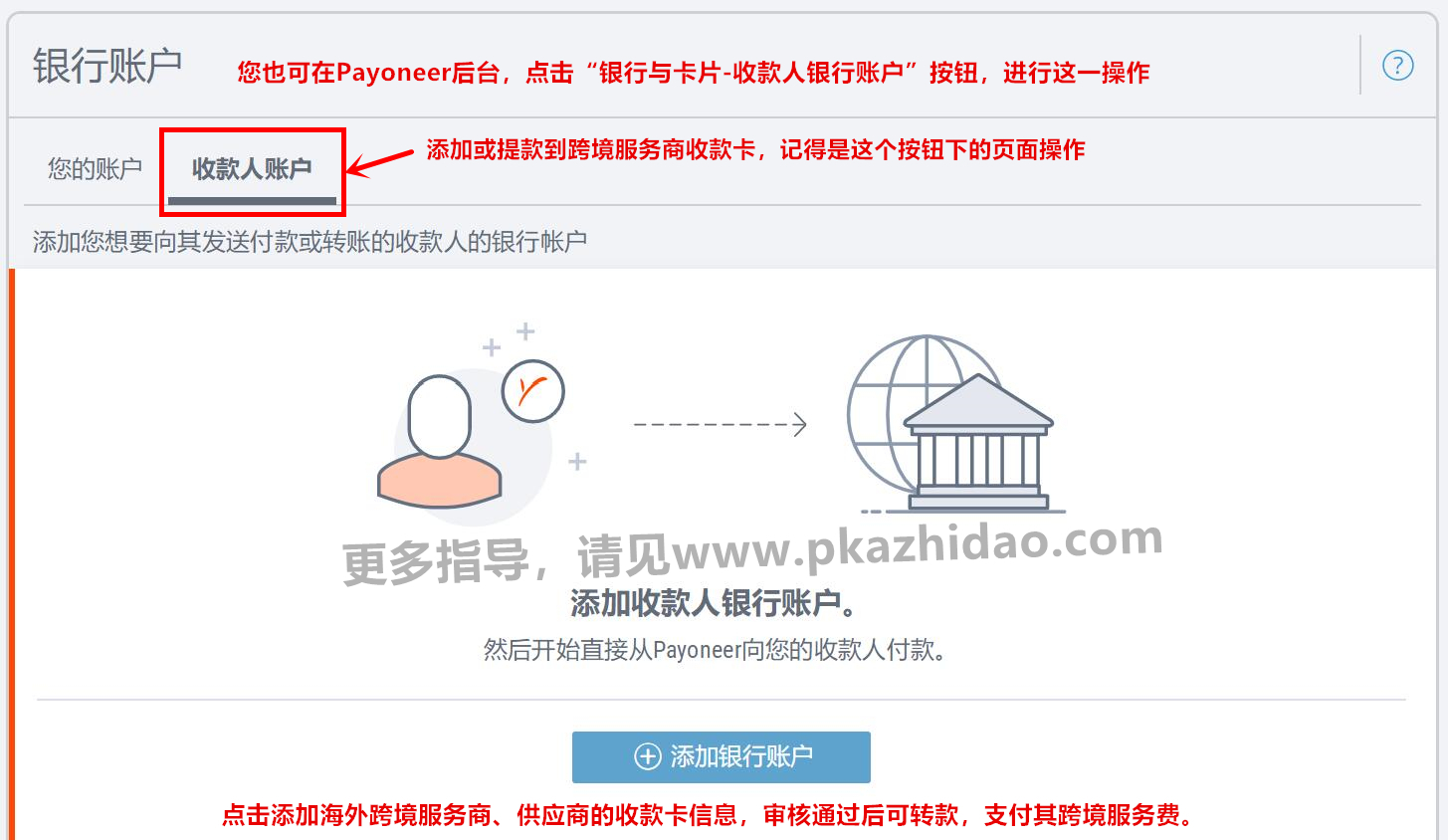
Task: Click the 银行账户 page heading
Action: [107, 66]
